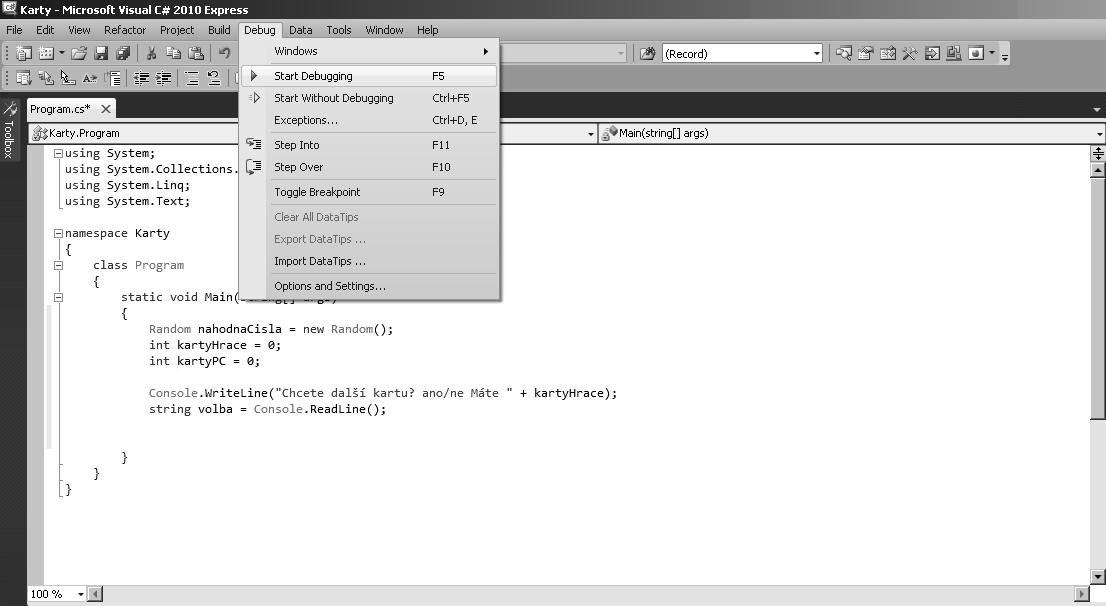
Task: Select Step Over menu entry
Action: tap(369, 167)
